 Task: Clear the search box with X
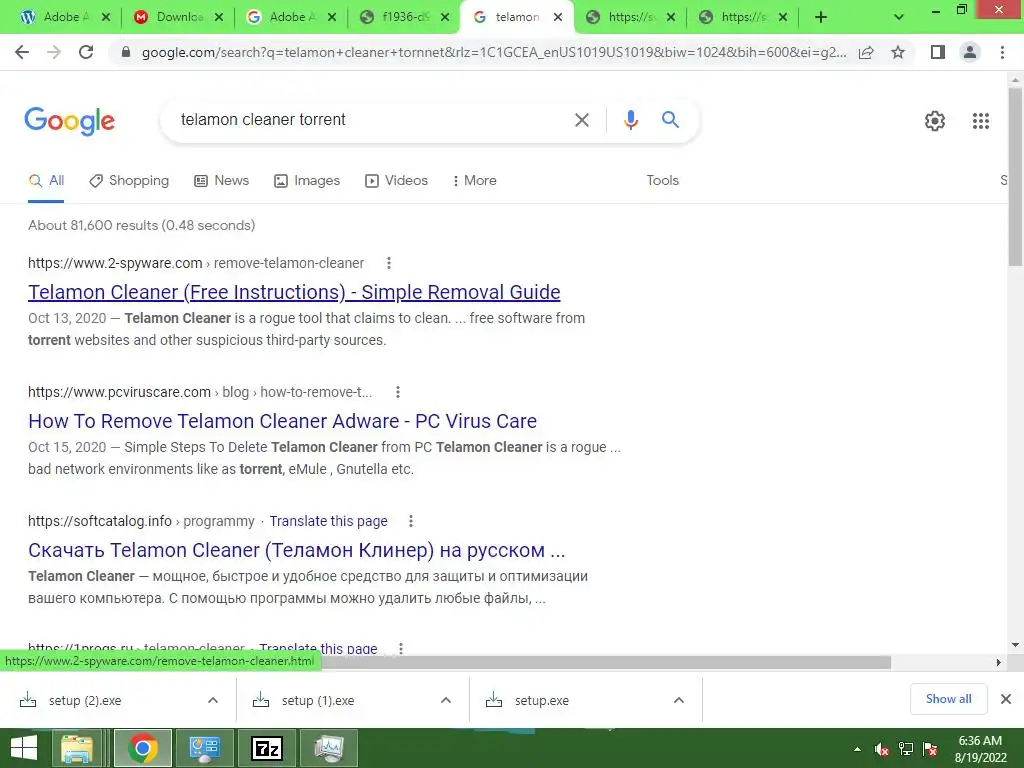(x=581, y=120)
